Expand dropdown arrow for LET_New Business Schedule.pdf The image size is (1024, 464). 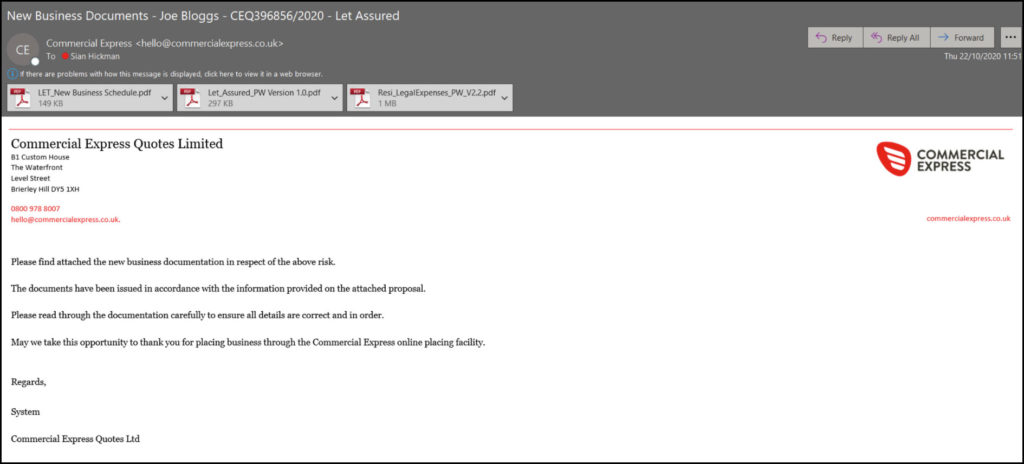pos(165,97)
